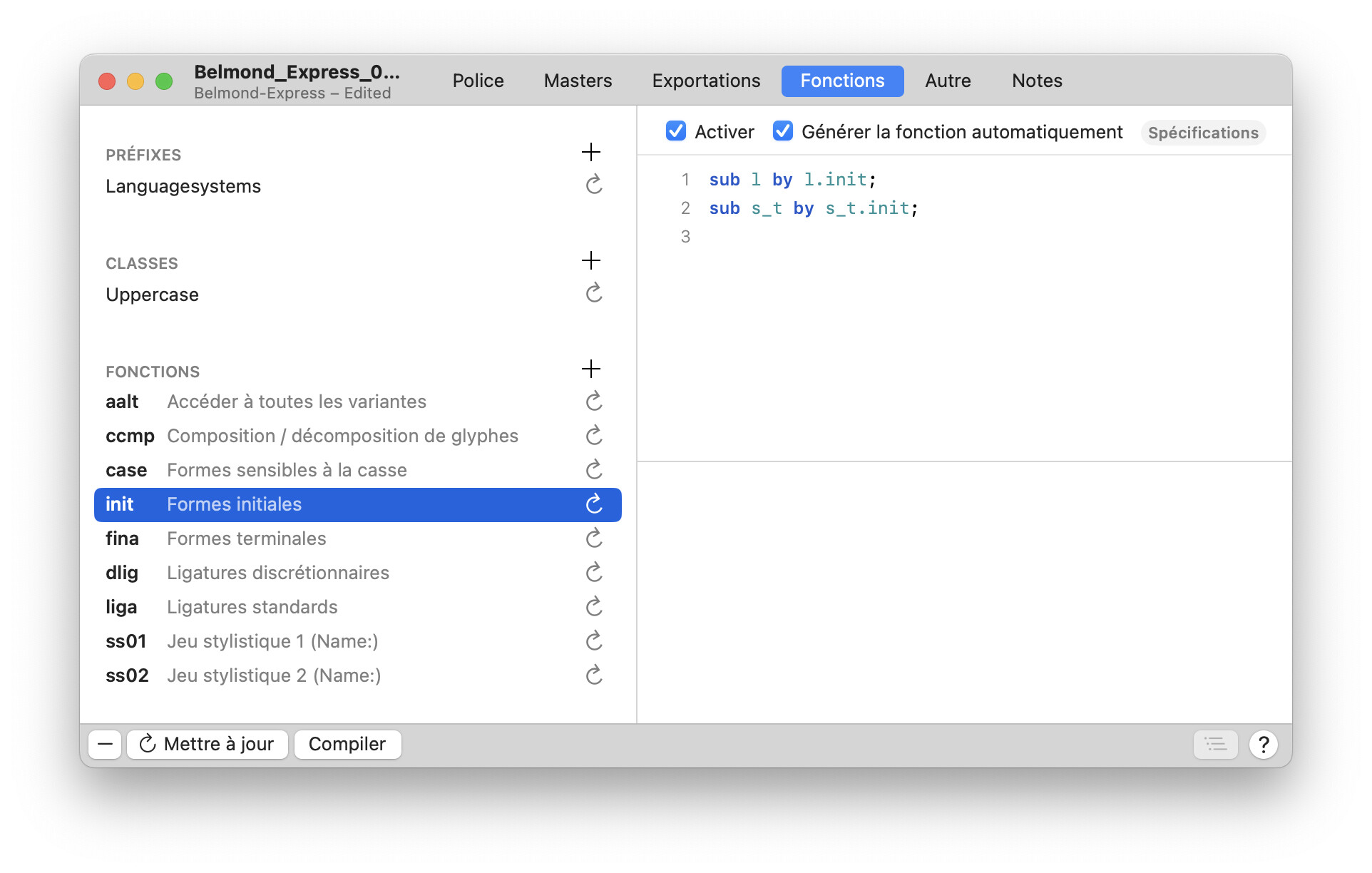Add a new class with plus icon
Image resolution: width=1372 pixels, height=873 pixels.
tap(590, 260)
